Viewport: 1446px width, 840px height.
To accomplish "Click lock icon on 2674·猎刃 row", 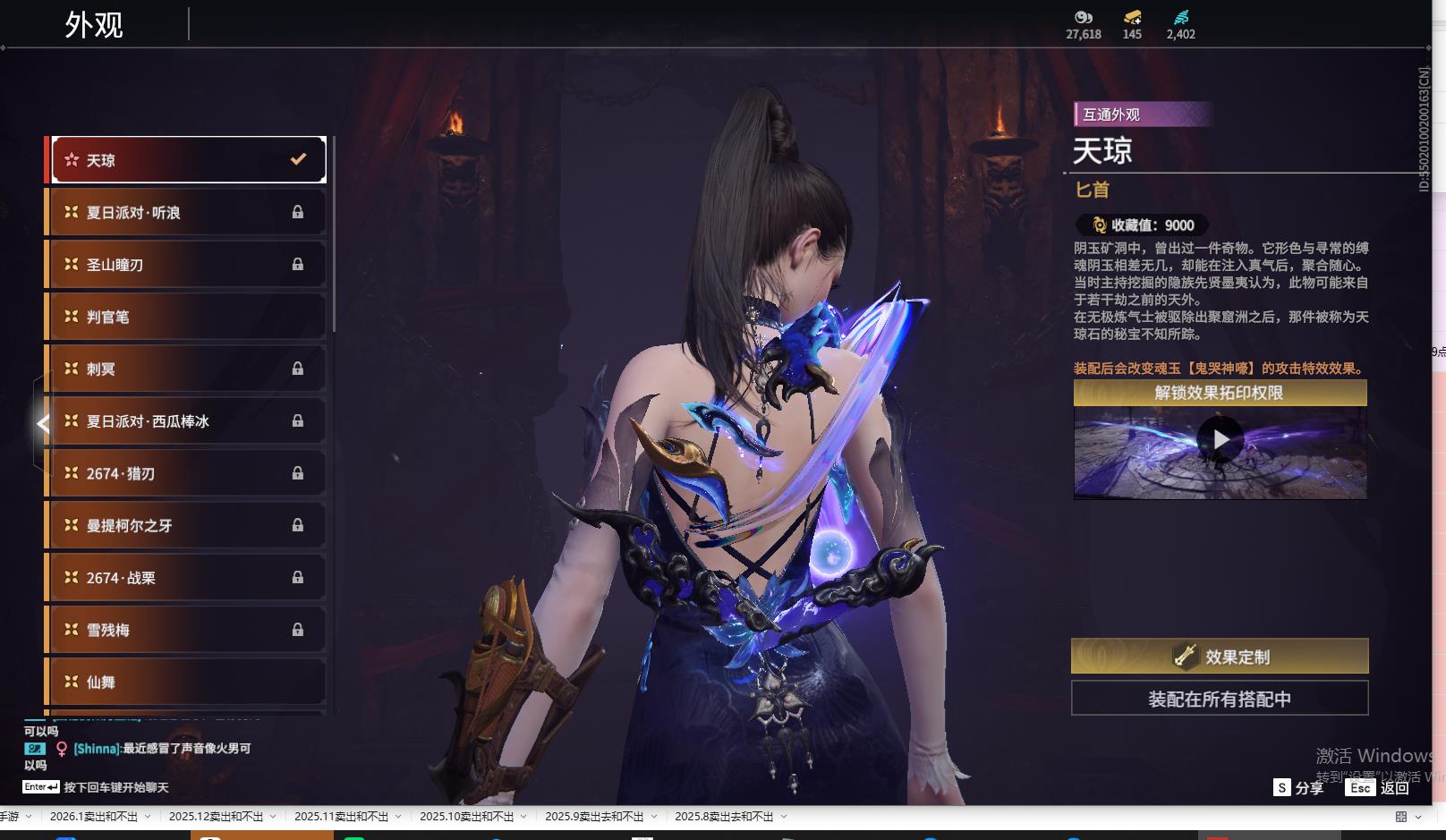I will (x=297, y=473).
